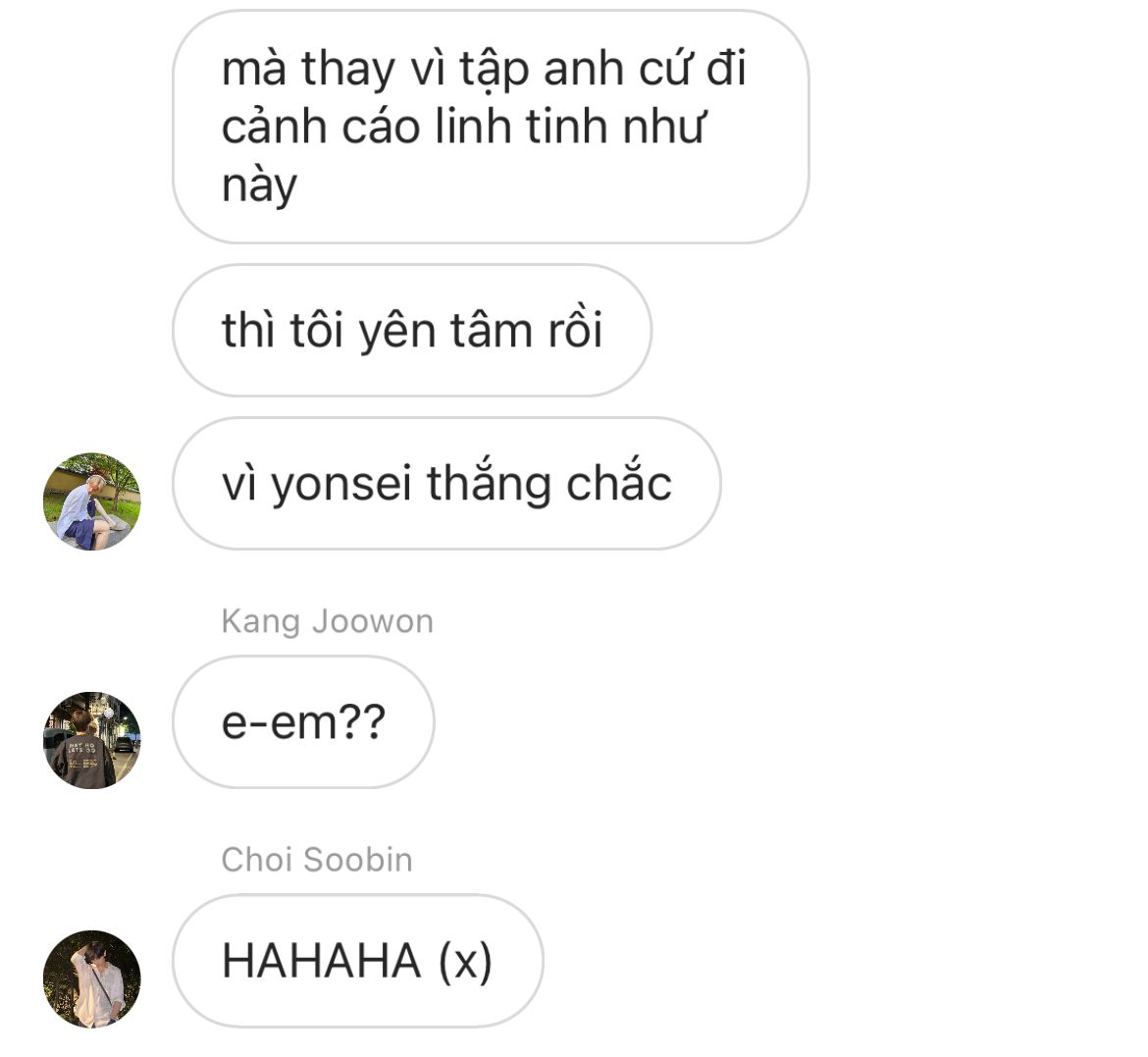This screenshot has width=1148, height=1057.
Task: Click the words "cảnh cáo" in the first bubble
Action: click(322, 128)
